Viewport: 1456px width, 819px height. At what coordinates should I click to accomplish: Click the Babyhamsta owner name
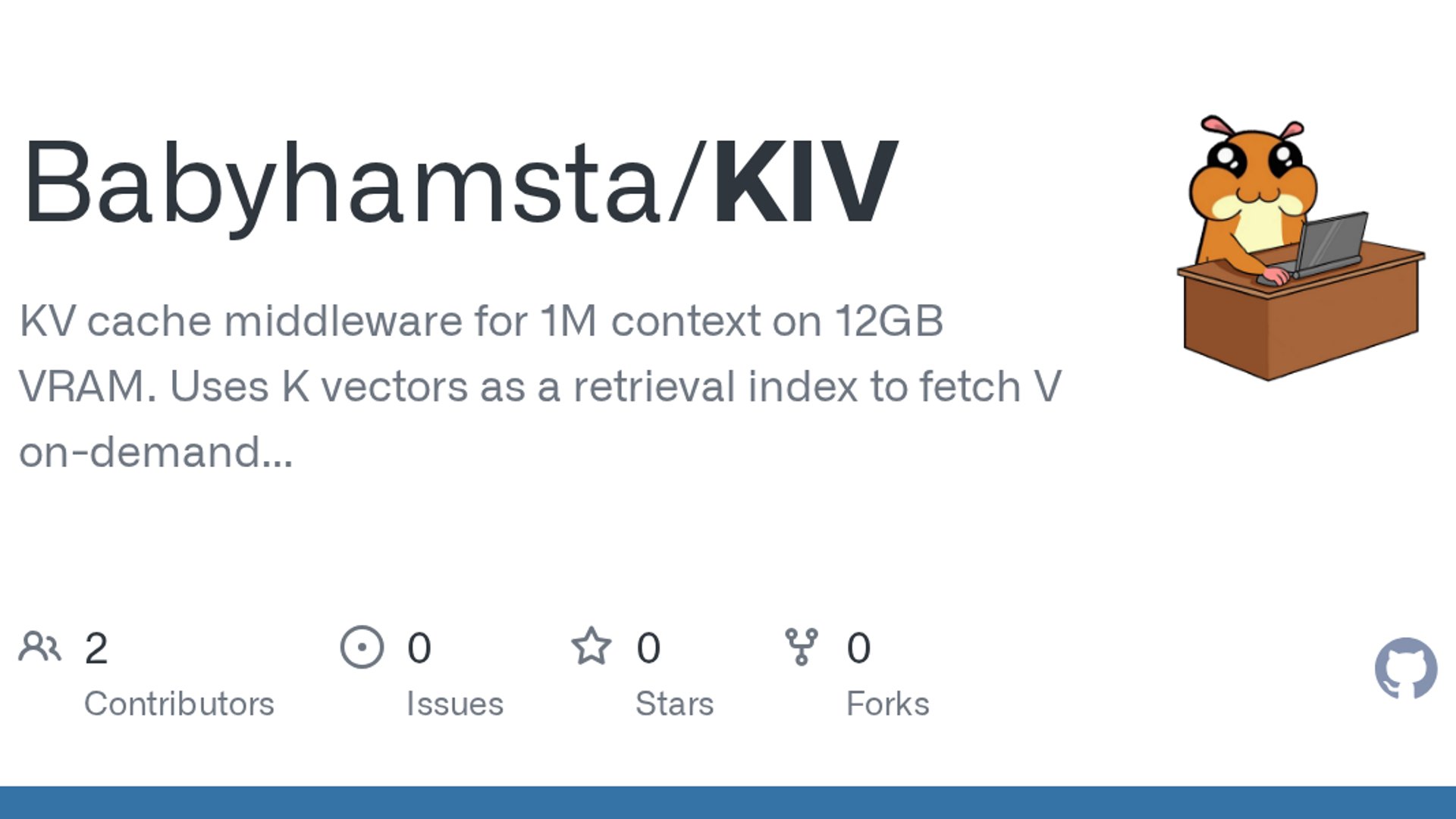(x=341, y=182)
